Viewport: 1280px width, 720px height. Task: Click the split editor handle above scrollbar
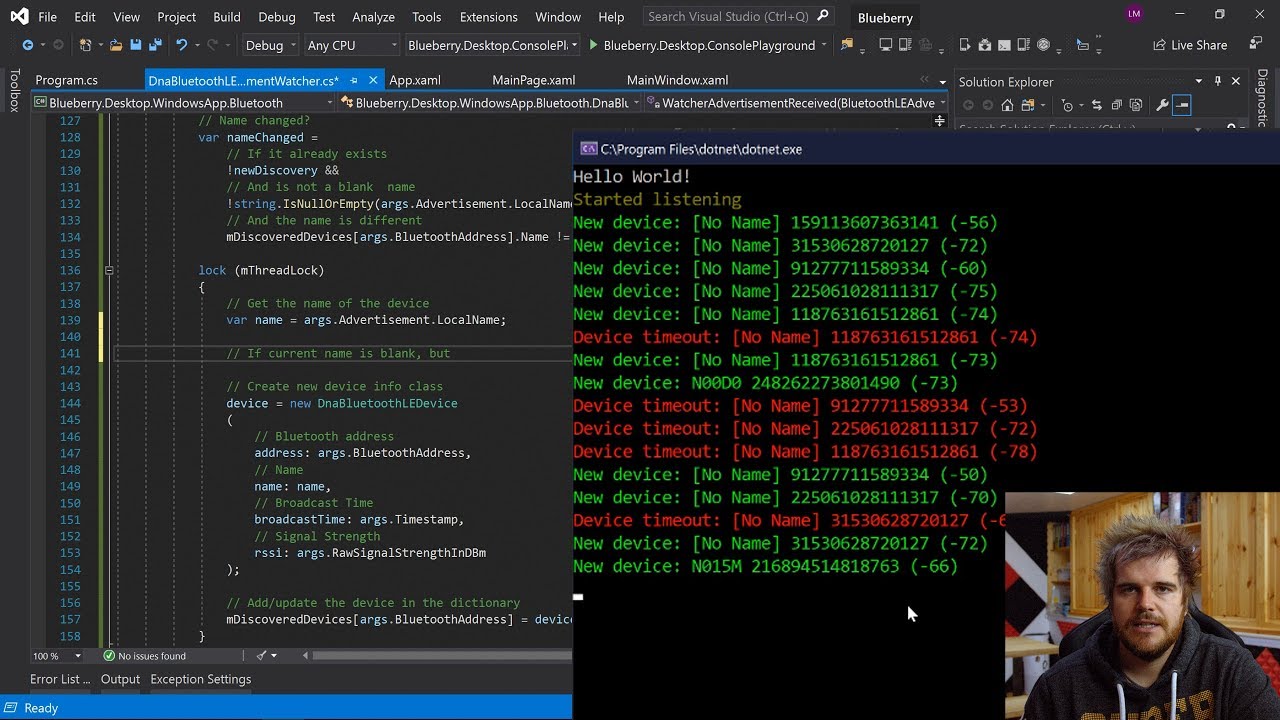point(939,121)
